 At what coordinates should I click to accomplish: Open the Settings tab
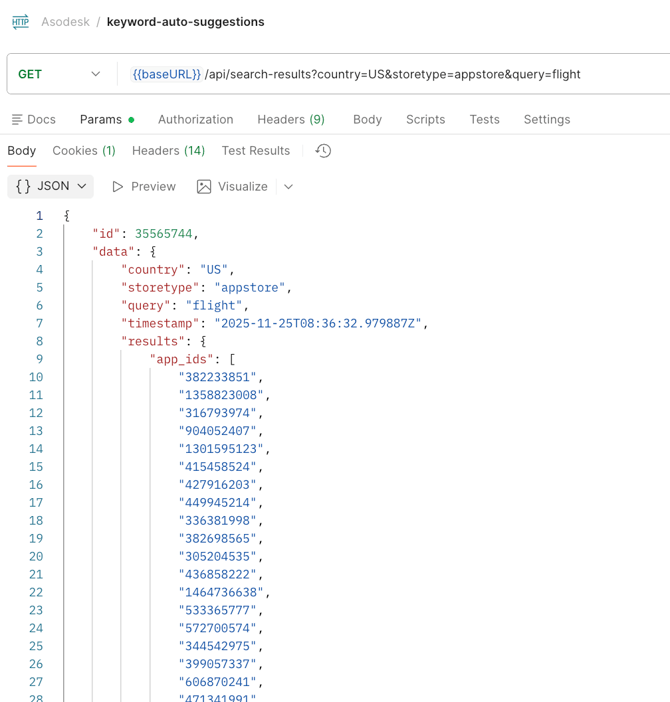point(546,119)
